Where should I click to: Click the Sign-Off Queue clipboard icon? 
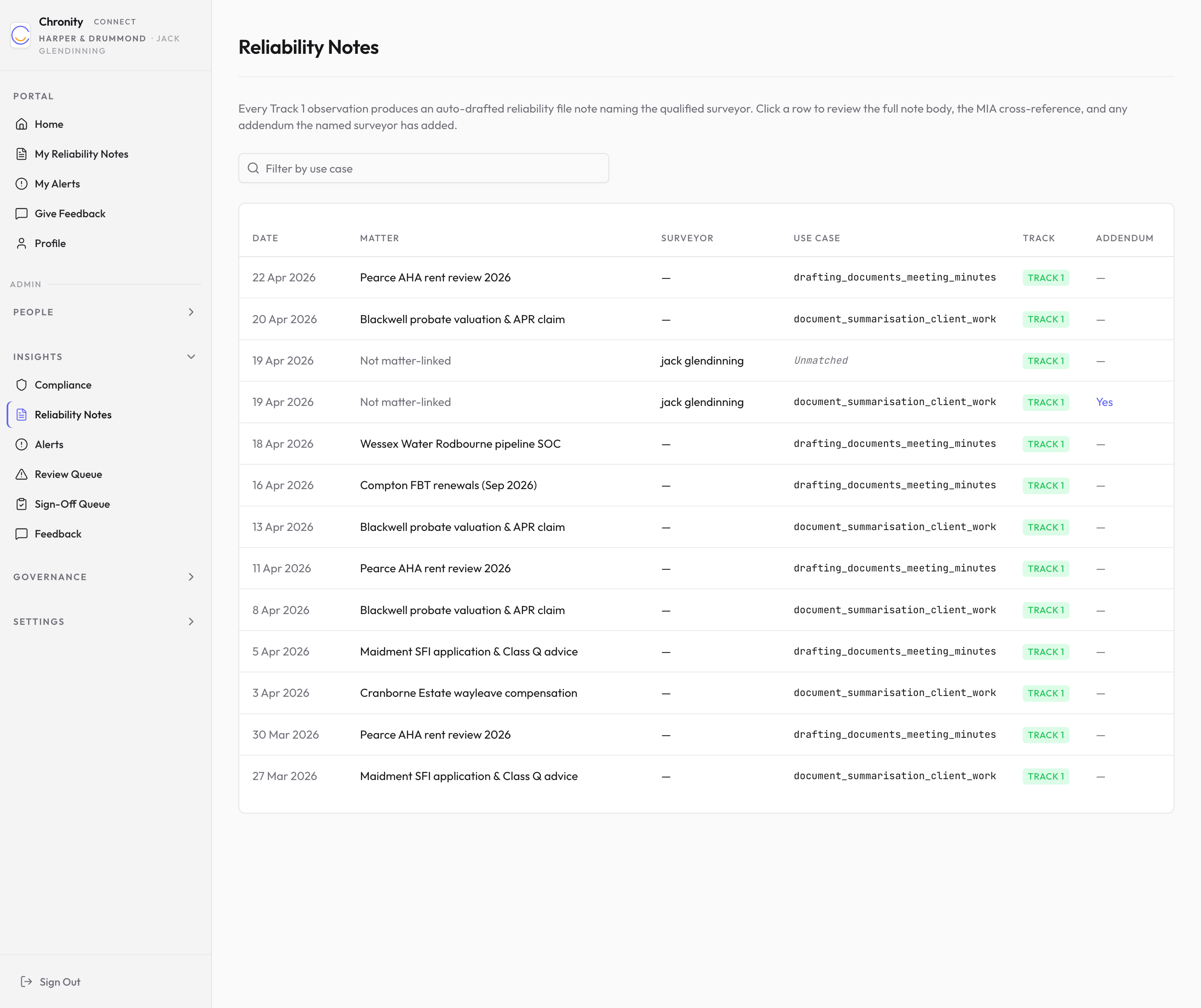coord(22,504)
